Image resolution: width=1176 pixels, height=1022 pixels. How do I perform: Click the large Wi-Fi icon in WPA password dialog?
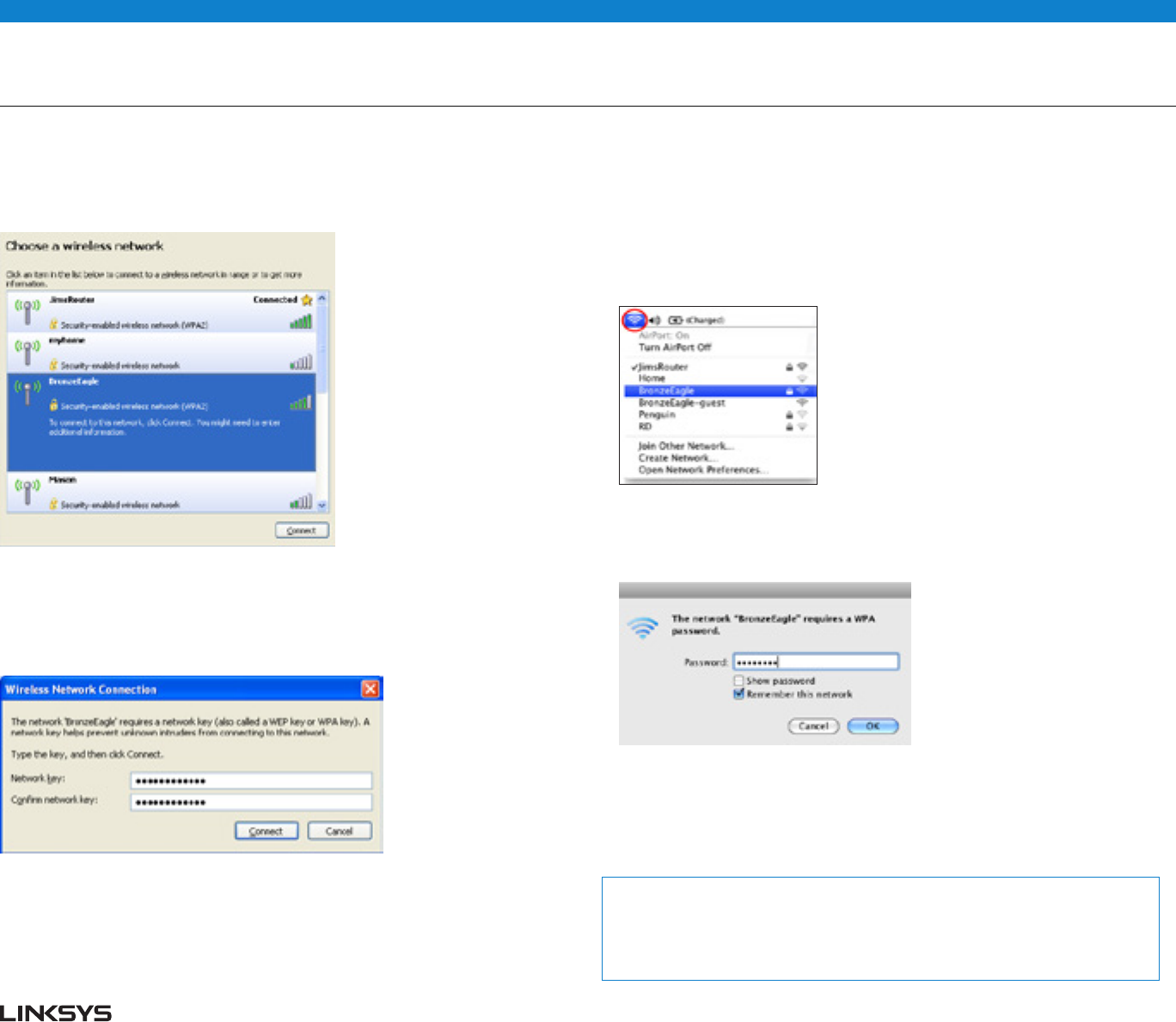click(643, 627)
